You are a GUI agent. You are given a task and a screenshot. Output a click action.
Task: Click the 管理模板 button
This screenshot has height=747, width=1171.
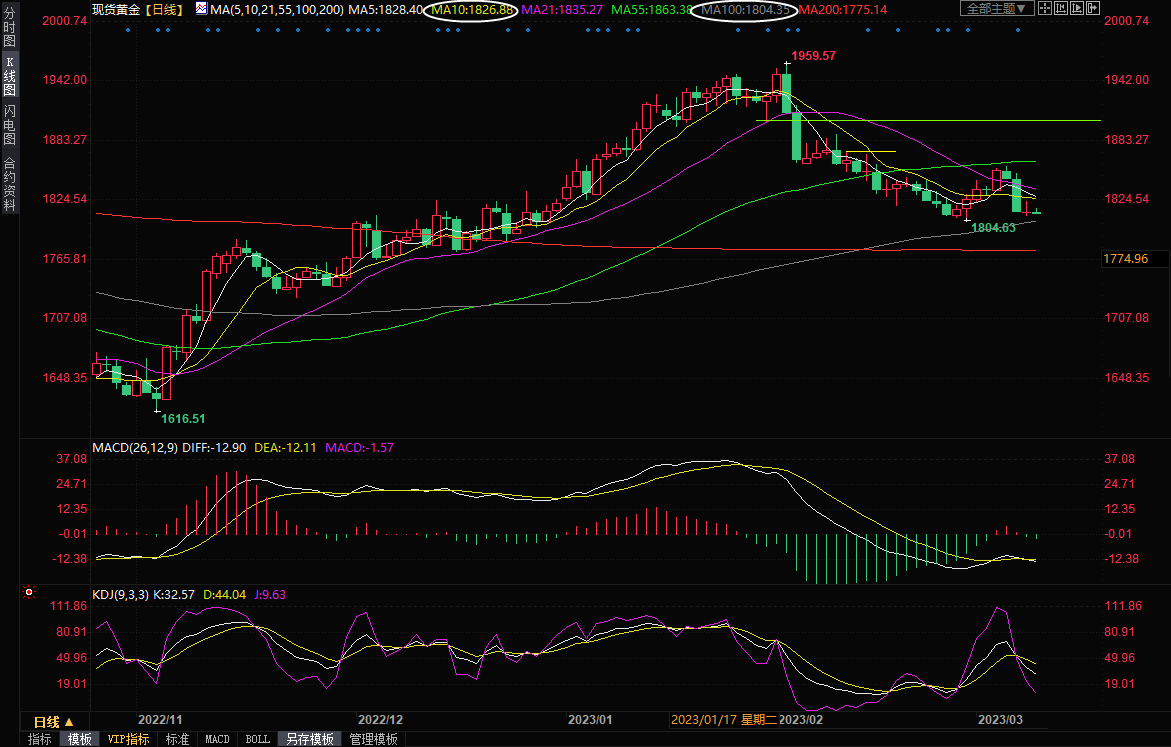click(373, 739)
